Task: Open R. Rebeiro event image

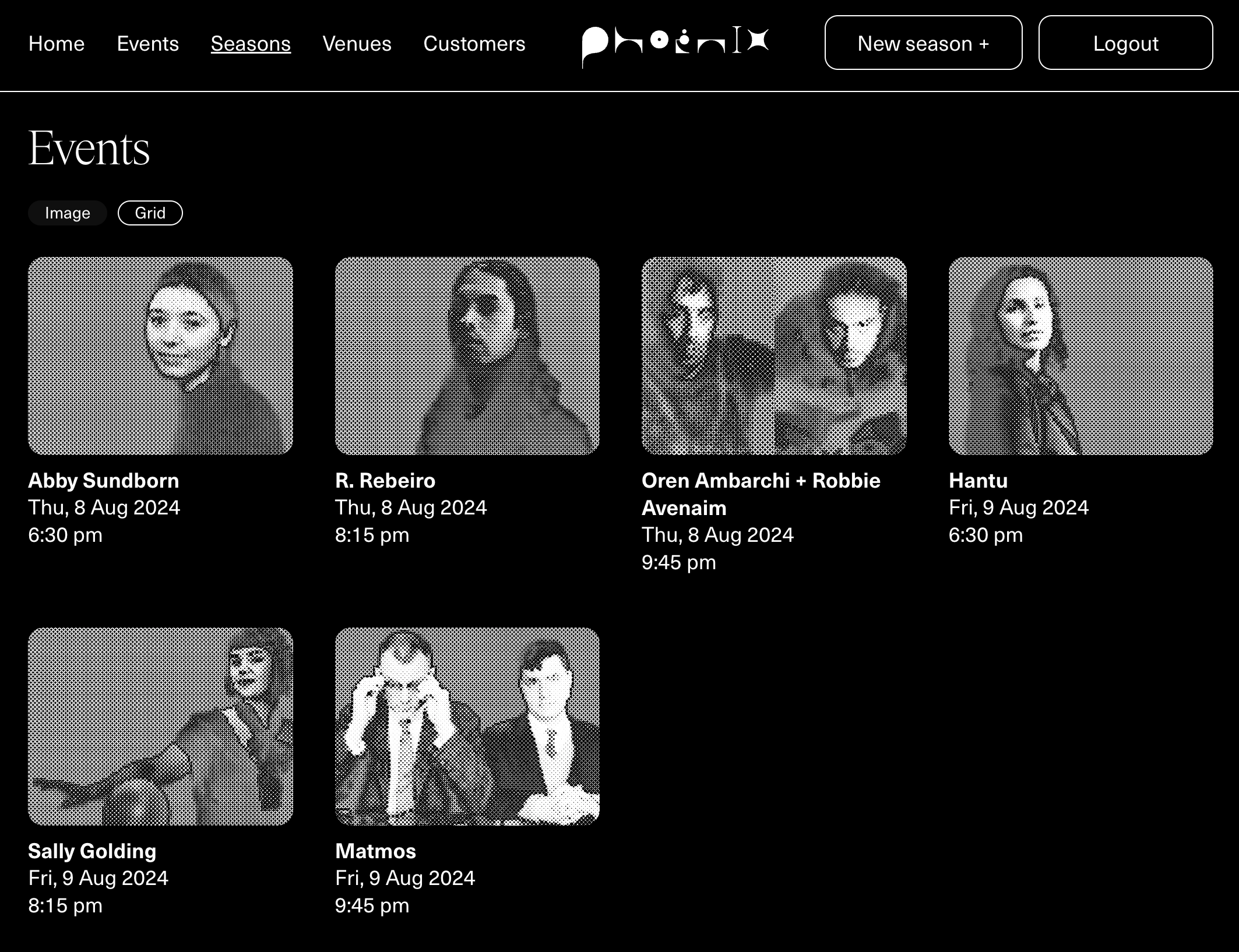Action: point(467,355)
